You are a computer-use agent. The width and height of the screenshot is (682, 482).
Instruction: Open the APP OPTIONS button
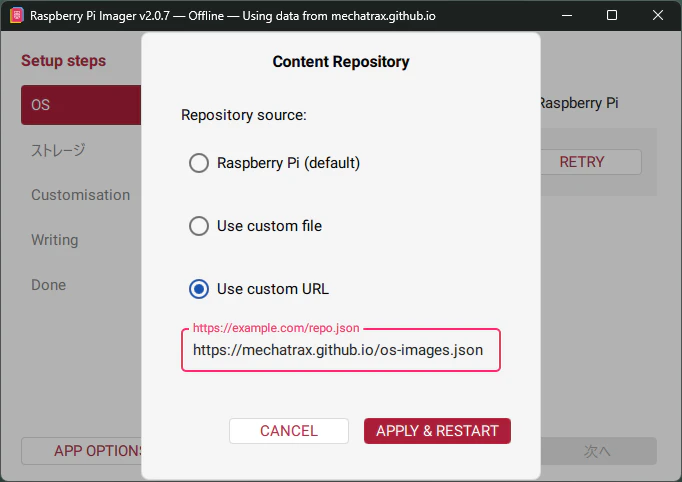[82, 451]
